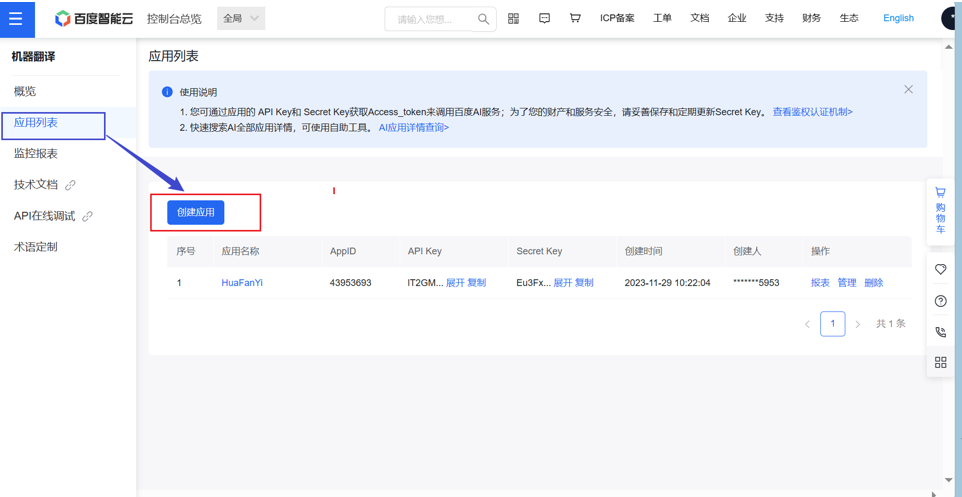The width and height of the screenshot is (962, 497).
Task: Open 工单 in top navigation
Action: 662,18
